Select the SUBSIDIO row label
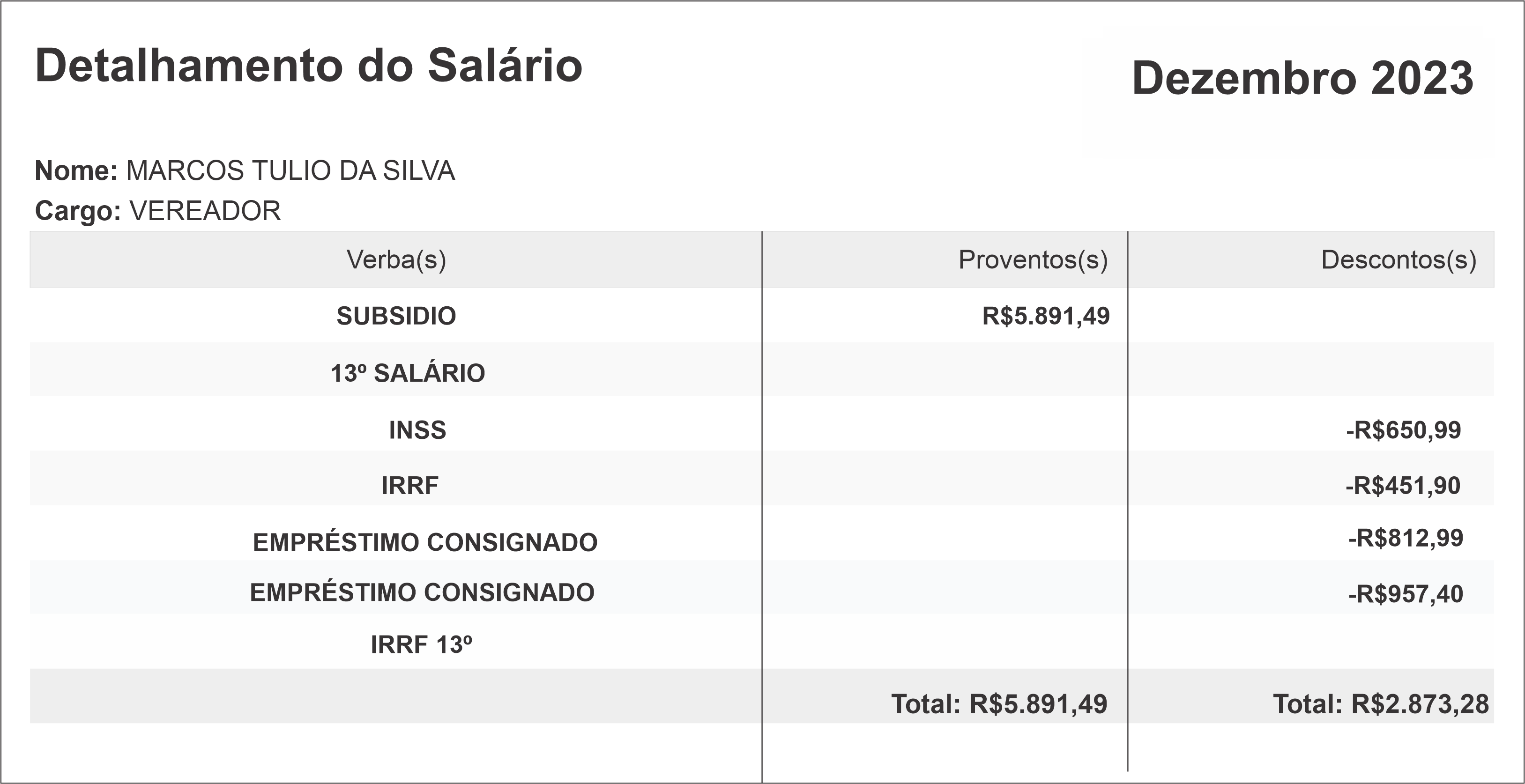The width and height of the screenshot is (1525, 784). 396,316
